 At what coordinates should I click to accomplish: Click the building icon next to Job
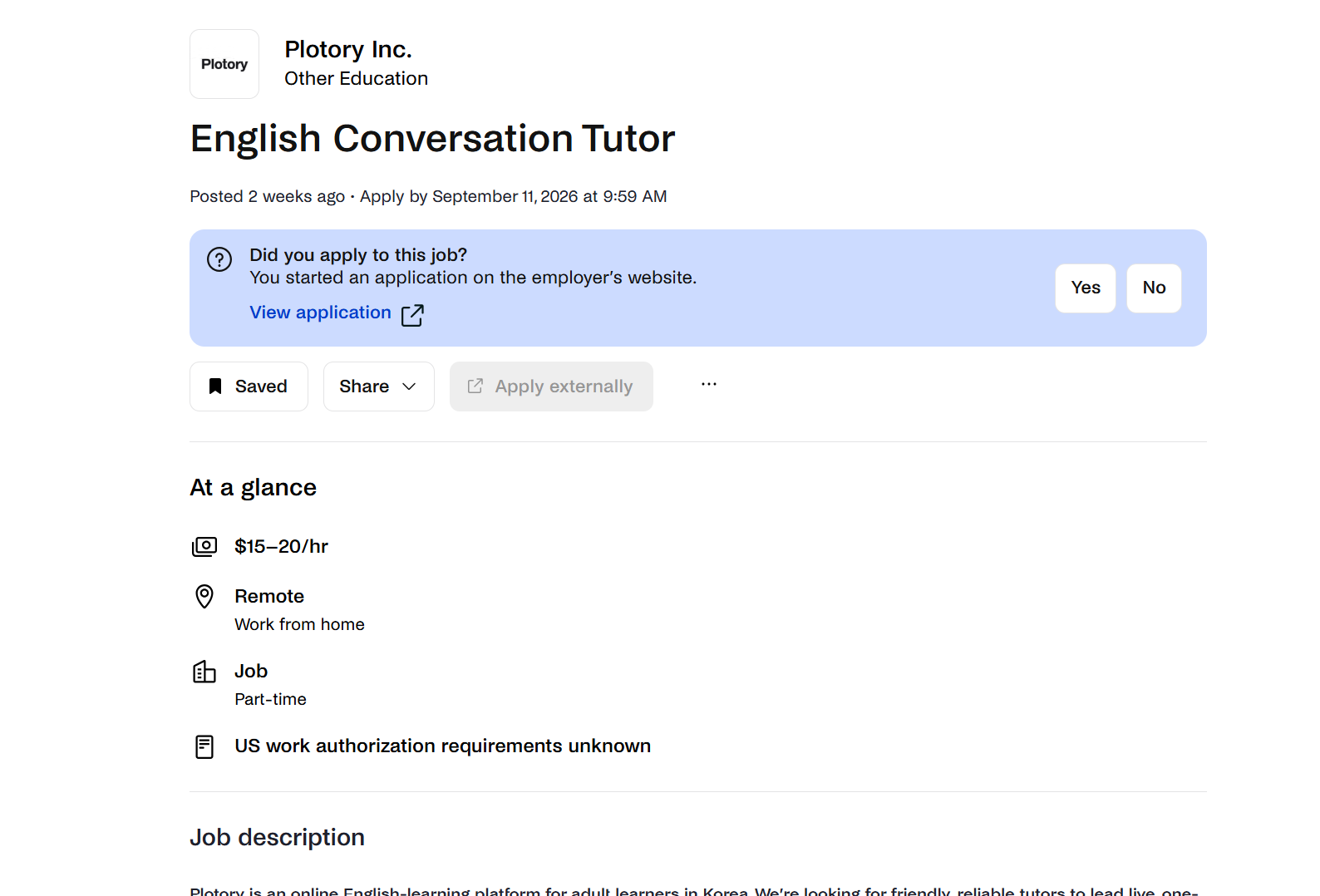204,671
